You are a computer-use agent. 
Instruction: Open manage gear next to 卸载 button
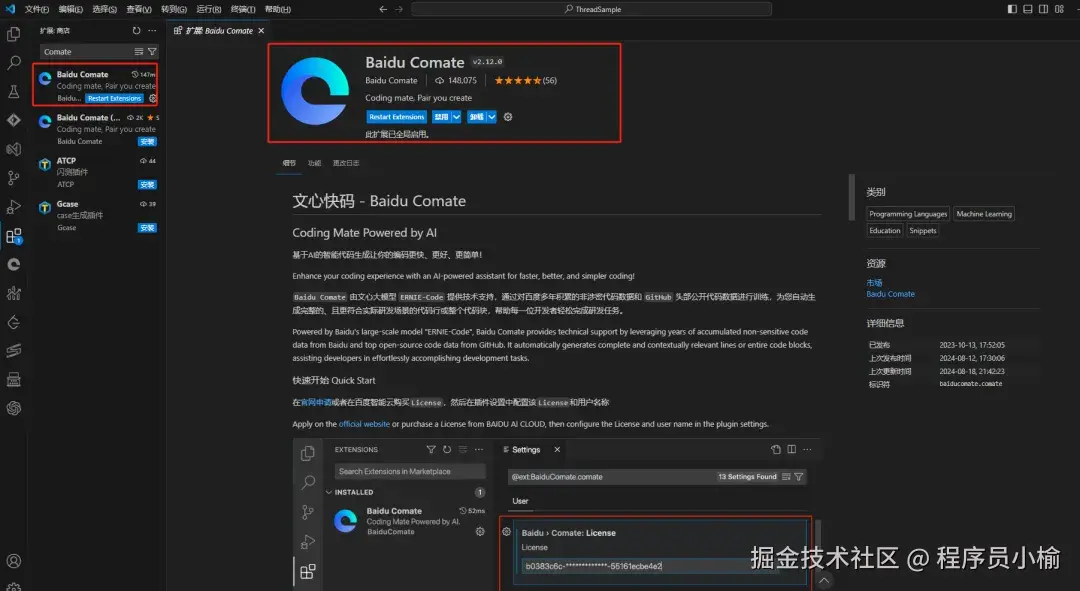[x=508, y=117]
